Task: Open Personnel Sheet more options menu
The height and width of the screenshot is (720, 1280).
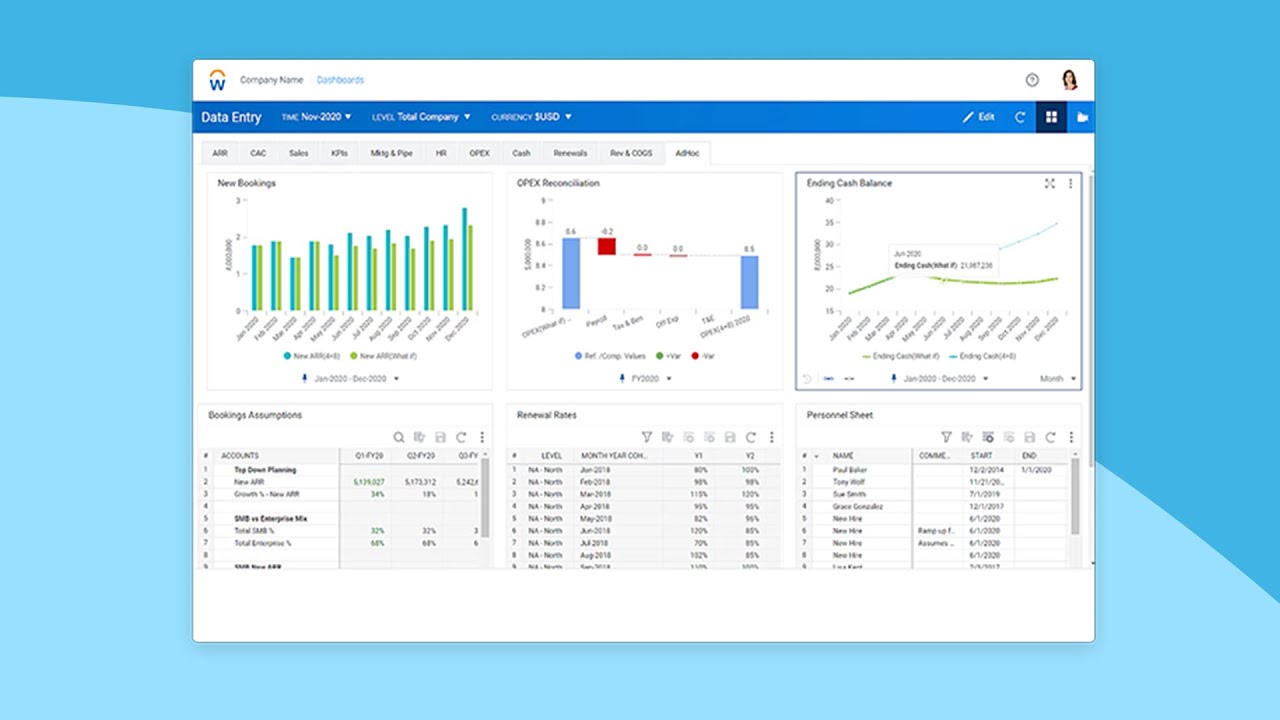Action: pos(1071,437)
